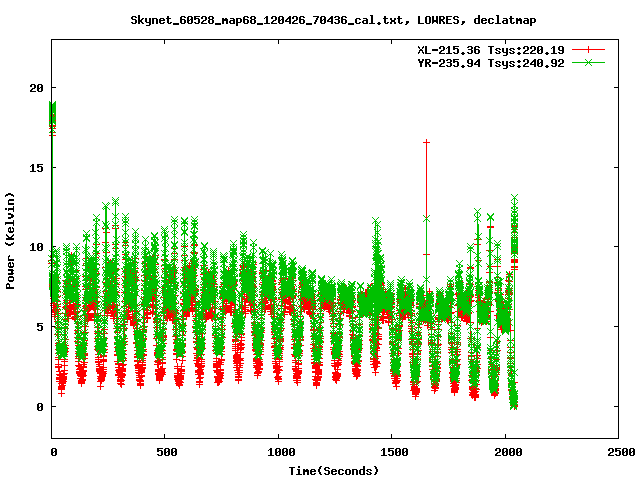Screen dimensions: 640x480
Task: Click the y-axis tick label 10
Action: coord(36,247)
